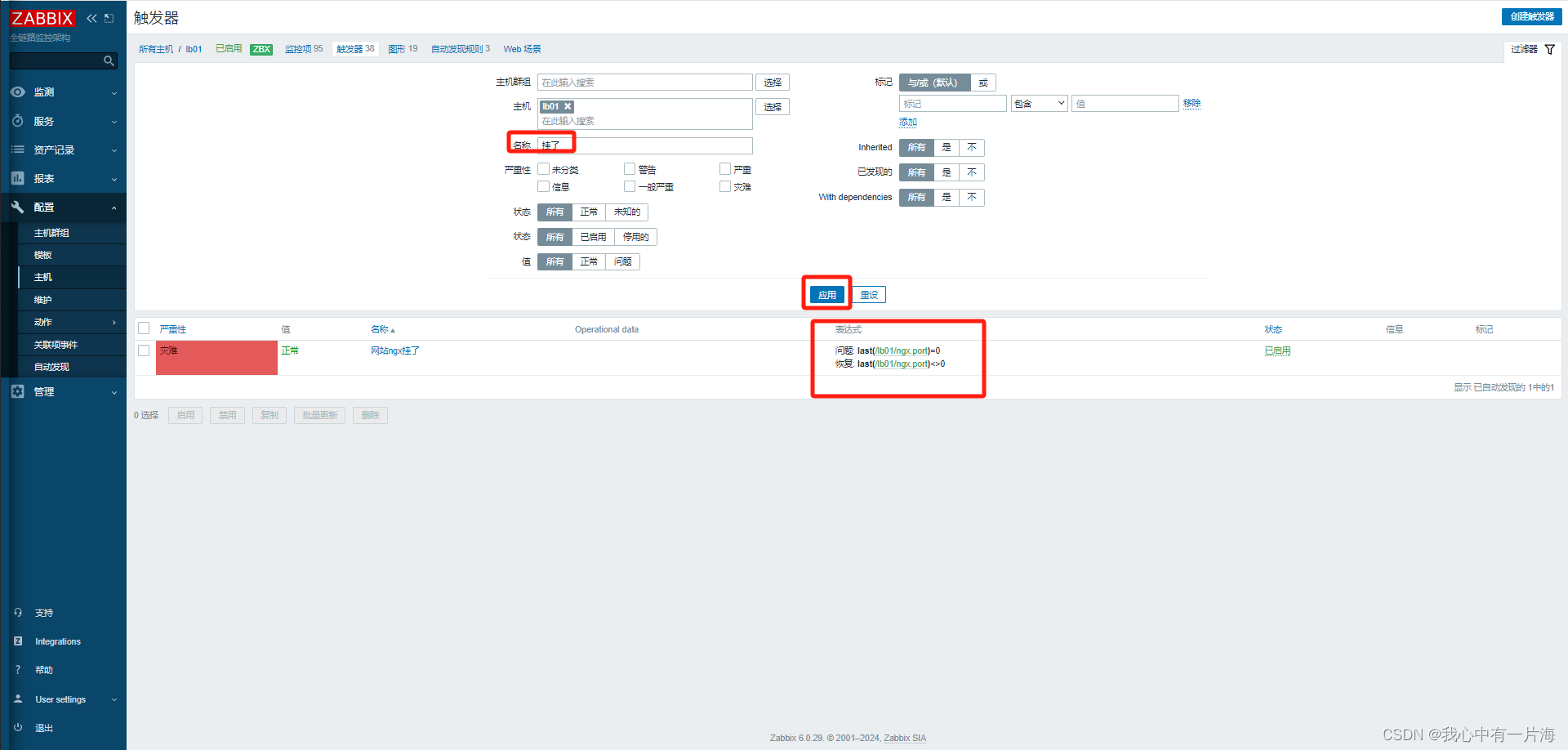Screen dimensions: 1568x750
Task: Click the 重设 reset button
Action: [869, 295]
